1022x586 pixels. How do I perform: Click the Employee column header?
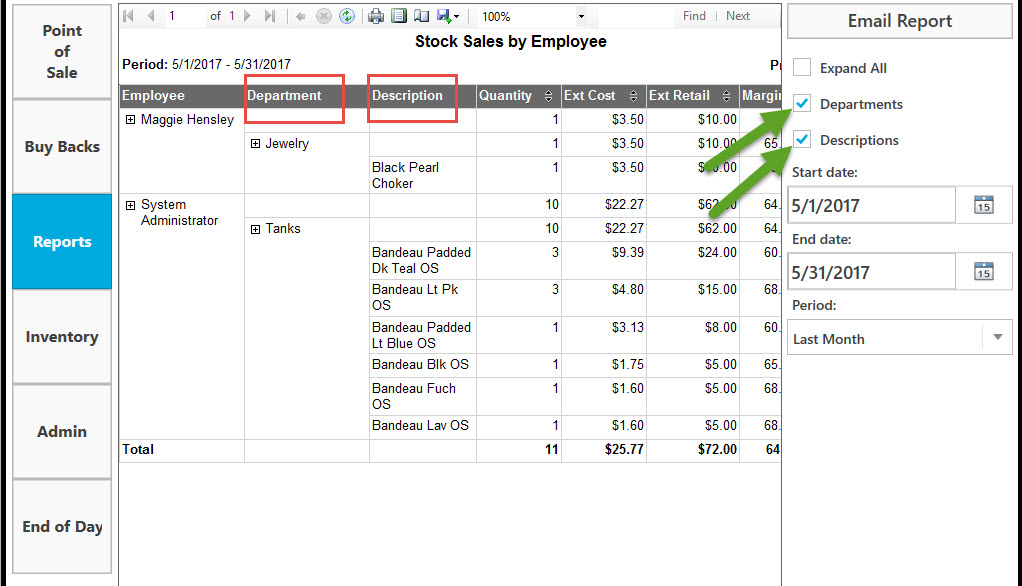point(181,96)
